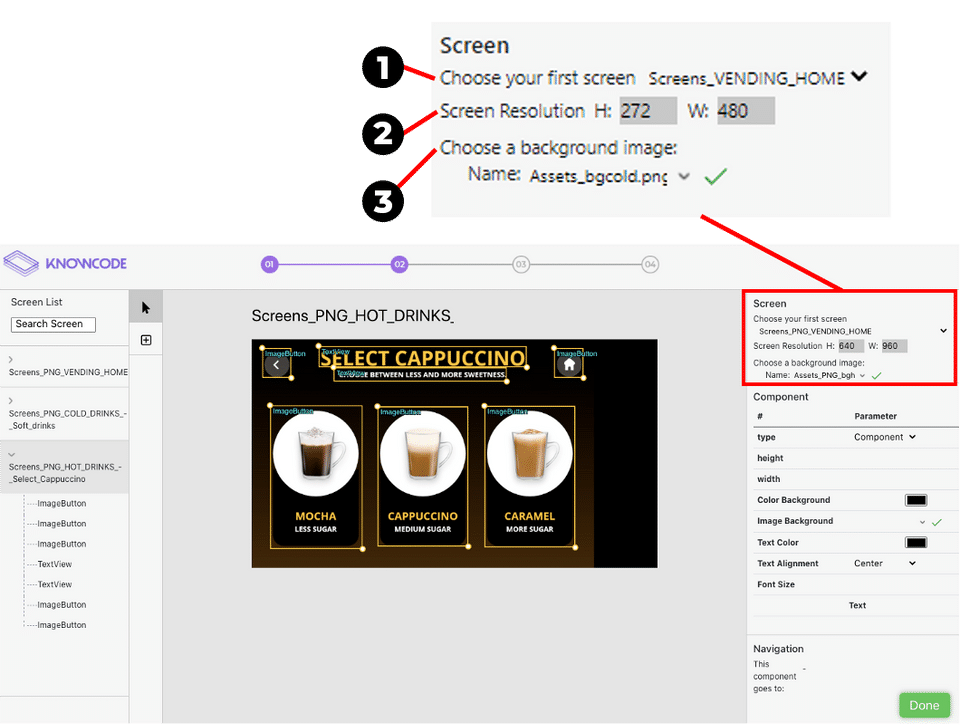Click the Screen List heading
This screenshot has width=960, height=725.
pyautogui.click(x=37, y=302)
